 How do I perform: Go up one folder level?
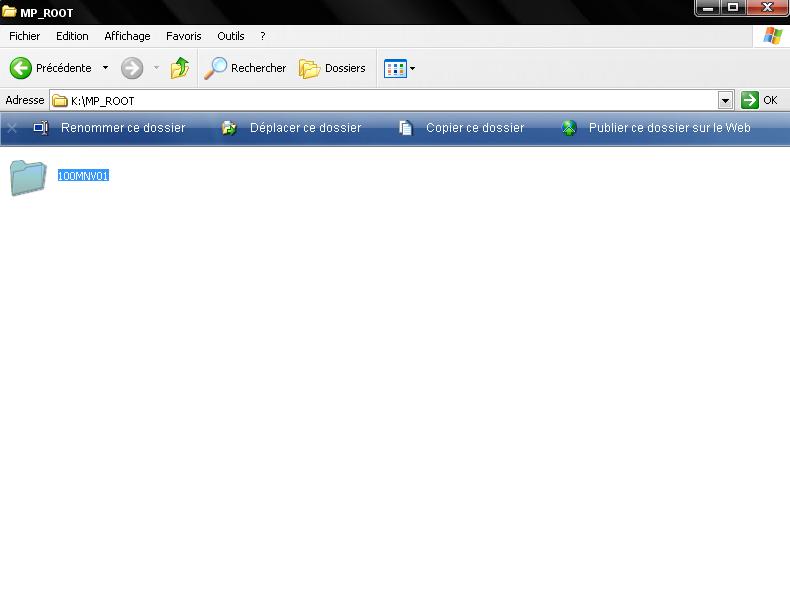pyautogui.click(x=180, y=68)
